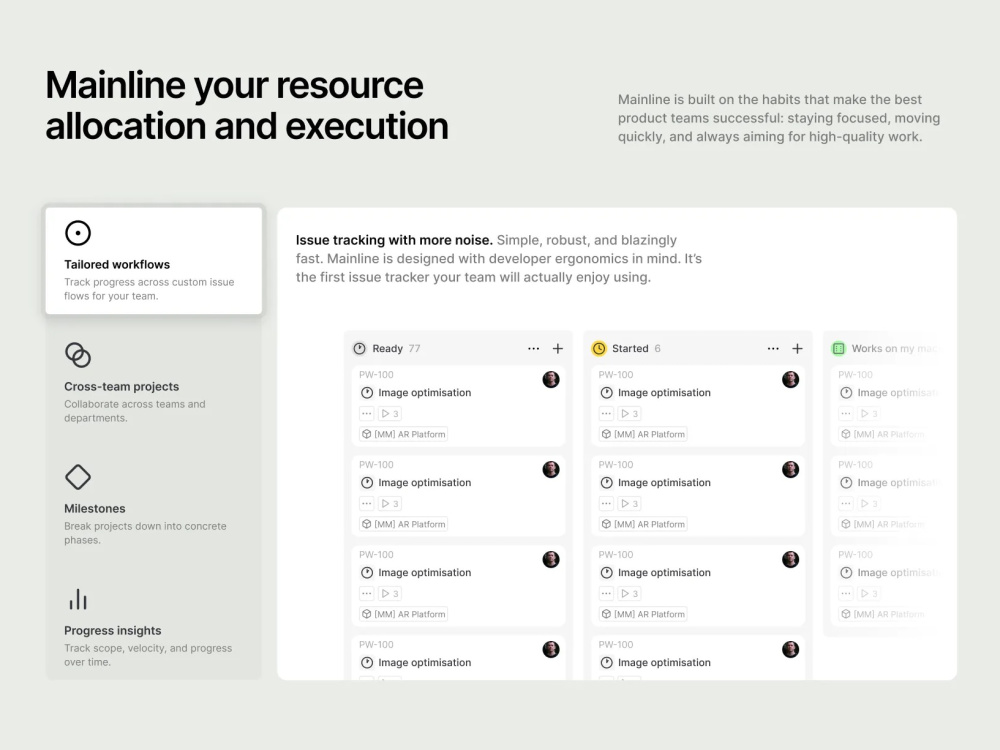Click ellipsis chip on first Ready card

[367, 413]
